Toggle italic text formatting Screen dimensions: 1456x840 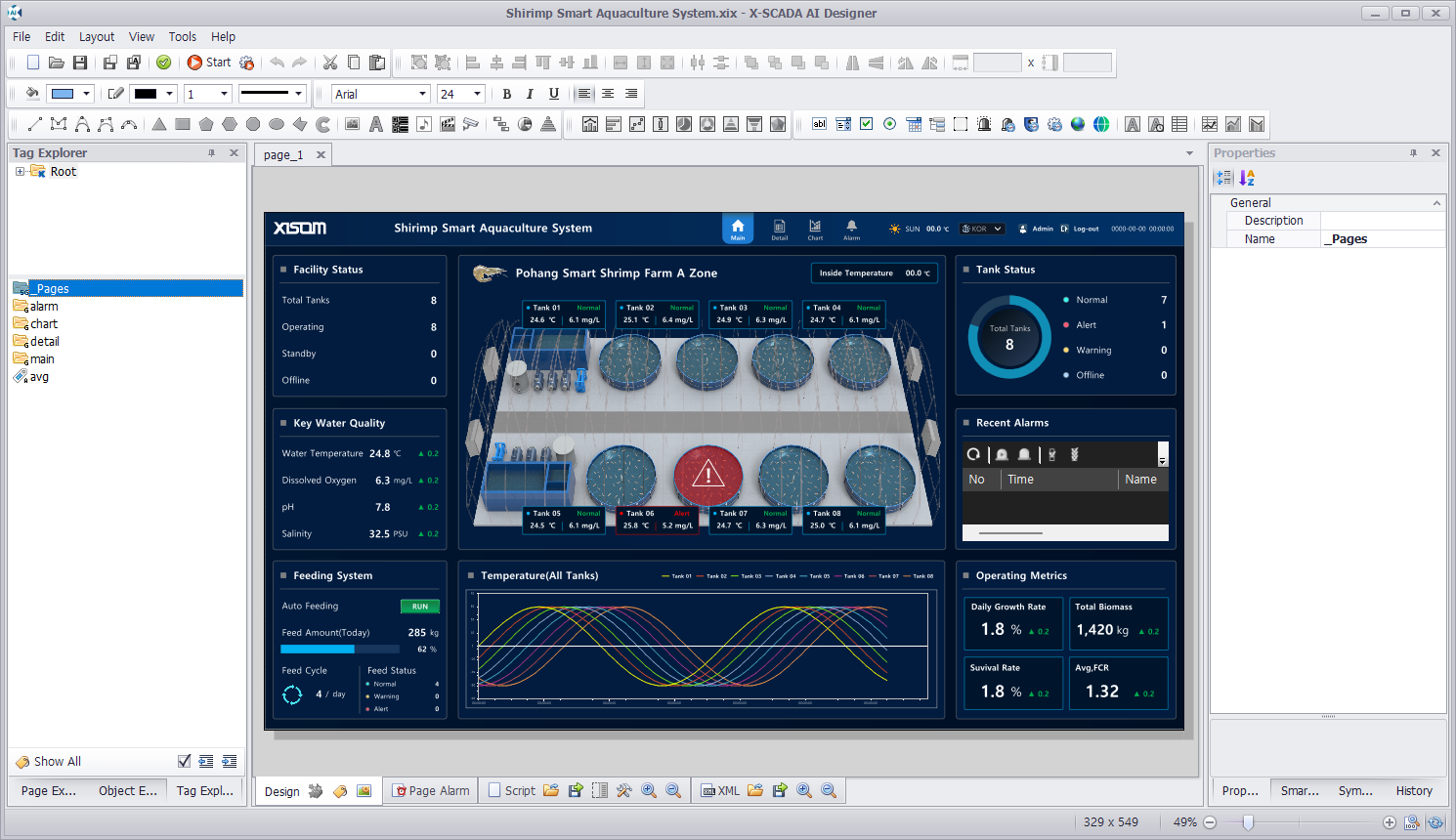point(530,94)
